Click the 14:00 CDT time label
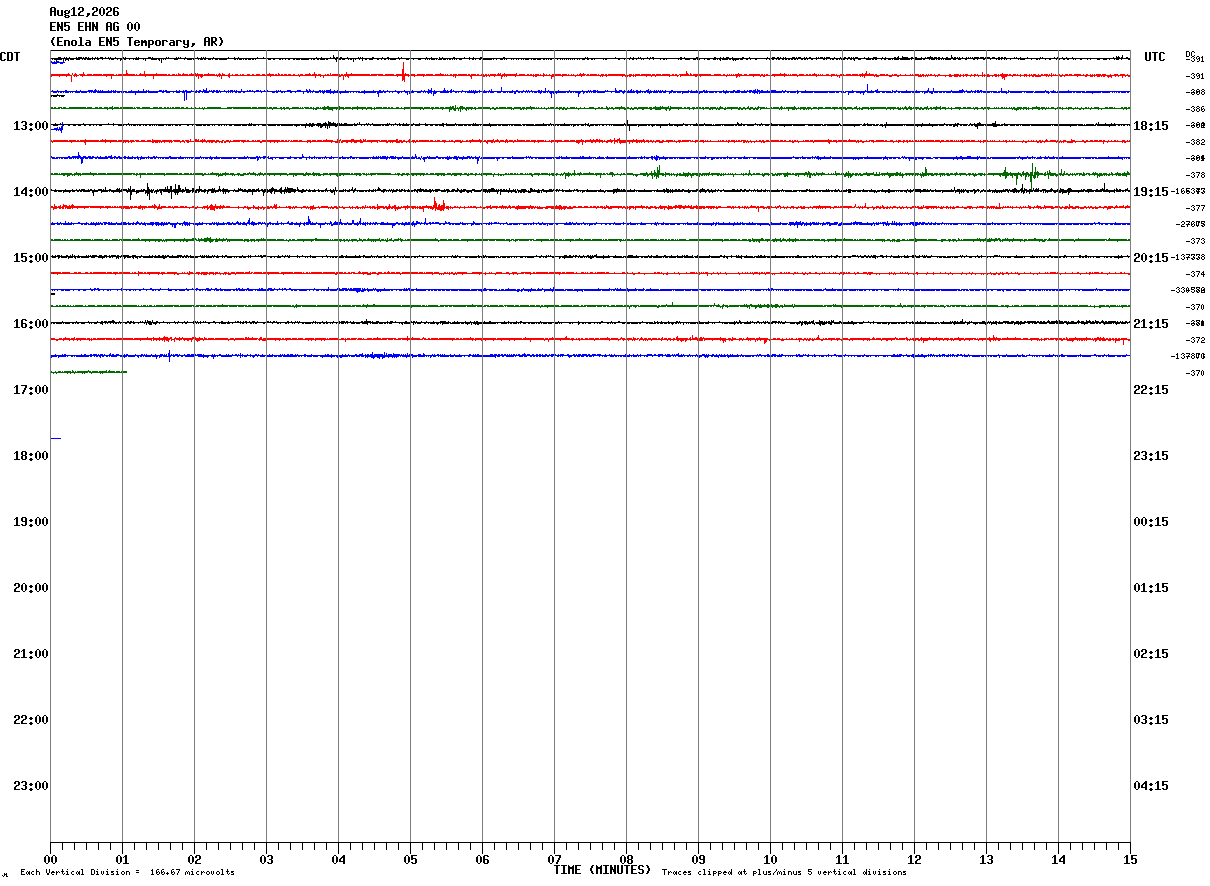The height and width of the screenshot is (886, 1210). pyautogui.click(x=31, y=192)
